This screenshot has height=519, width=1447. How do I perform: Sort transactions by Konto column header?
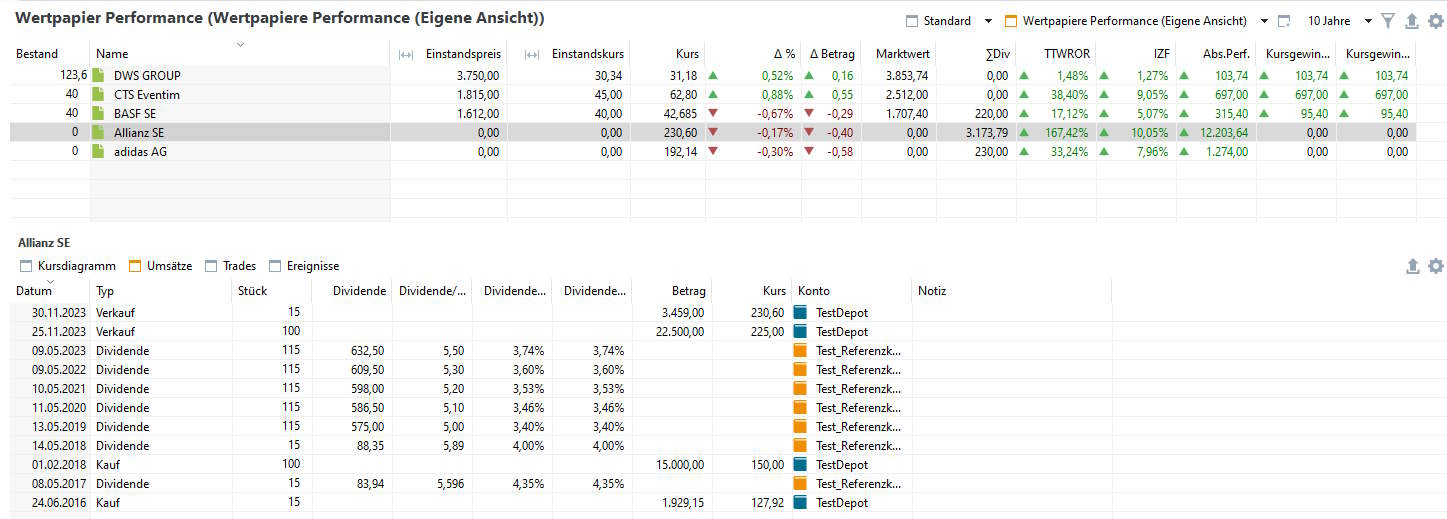[x=814, y=291]
